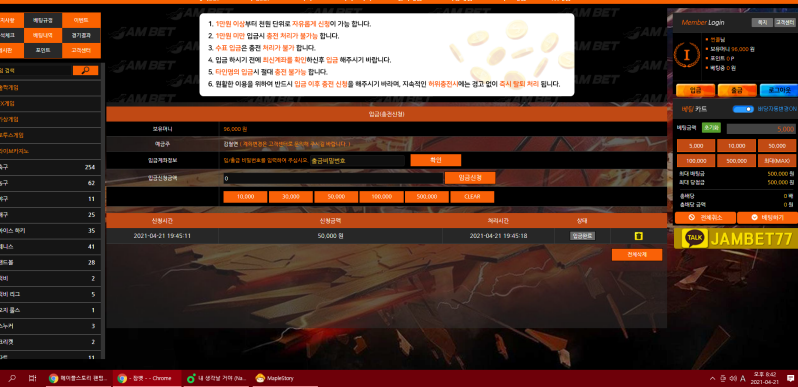Screen dimensions: 798x387
Task: Click the 입금신청 deposit request button
Action: pos(470,178)
